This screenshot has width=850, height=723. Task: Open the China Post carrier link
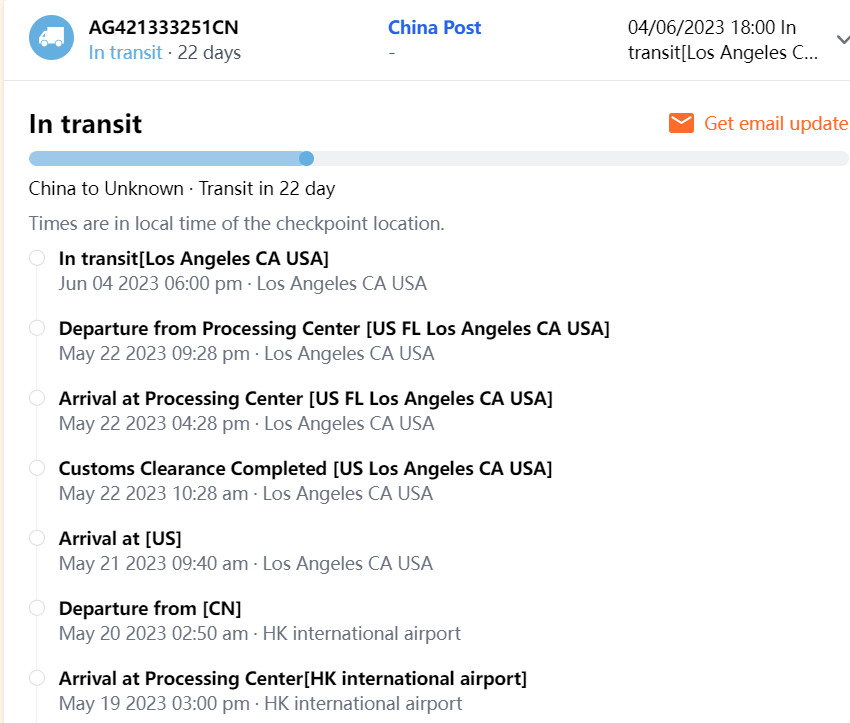(x=434, y=28)
